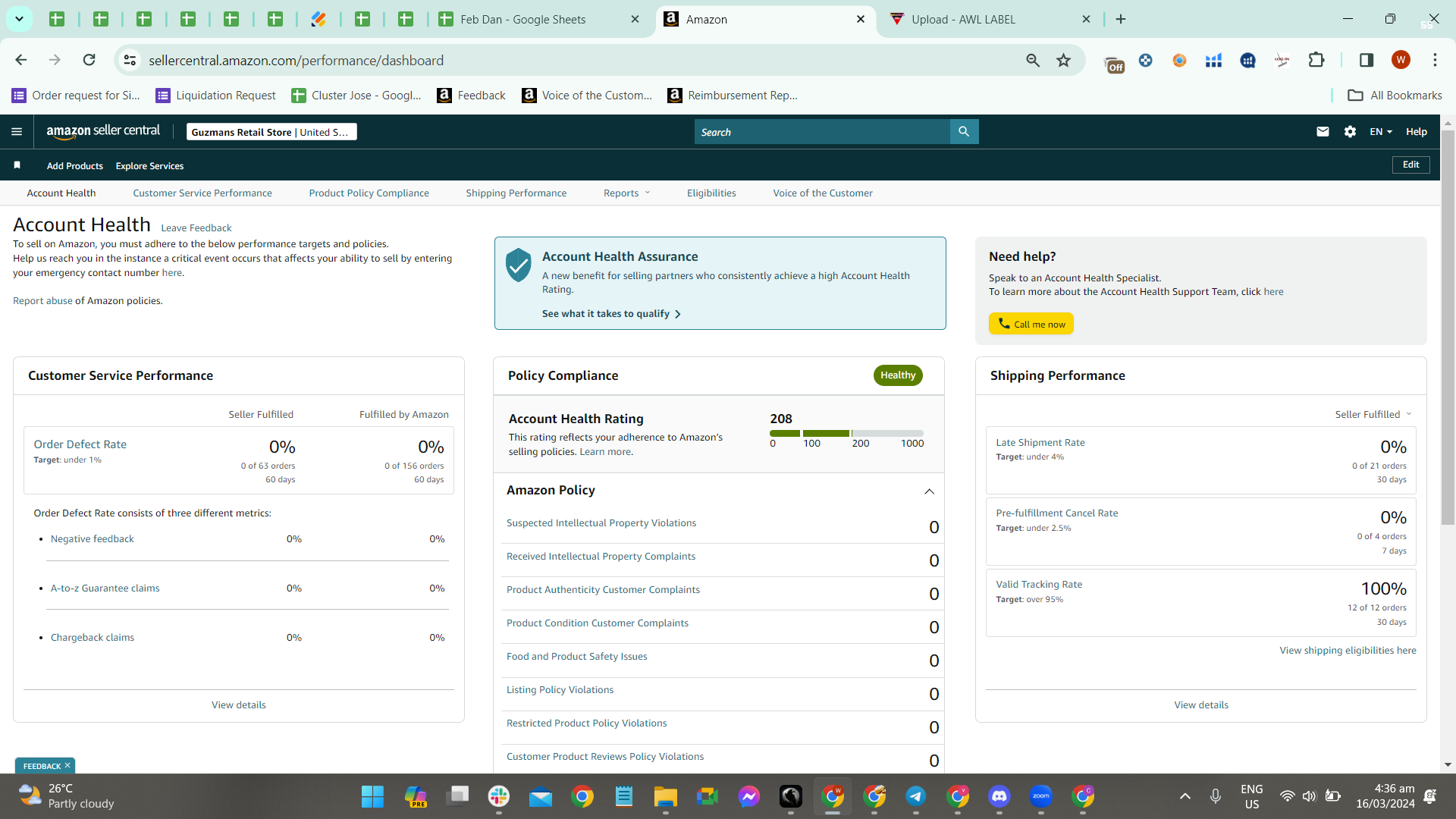Collapse the Amazon Policy section

pos(929,491)
